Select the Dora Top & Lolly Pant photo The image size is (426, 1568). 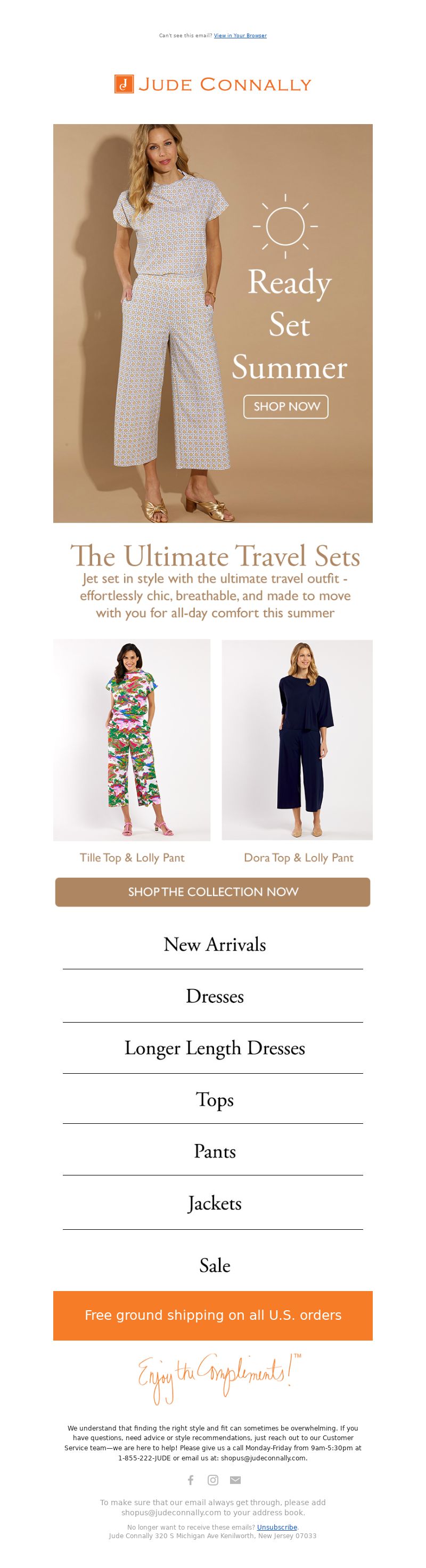click(x=298, y=740)
